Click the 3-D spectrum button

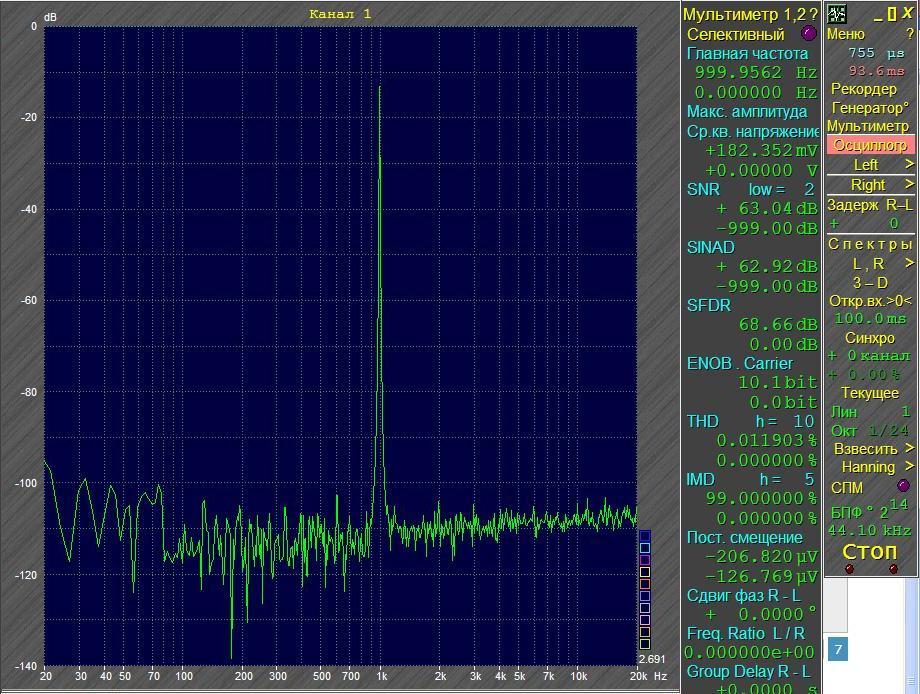[870, 283]
